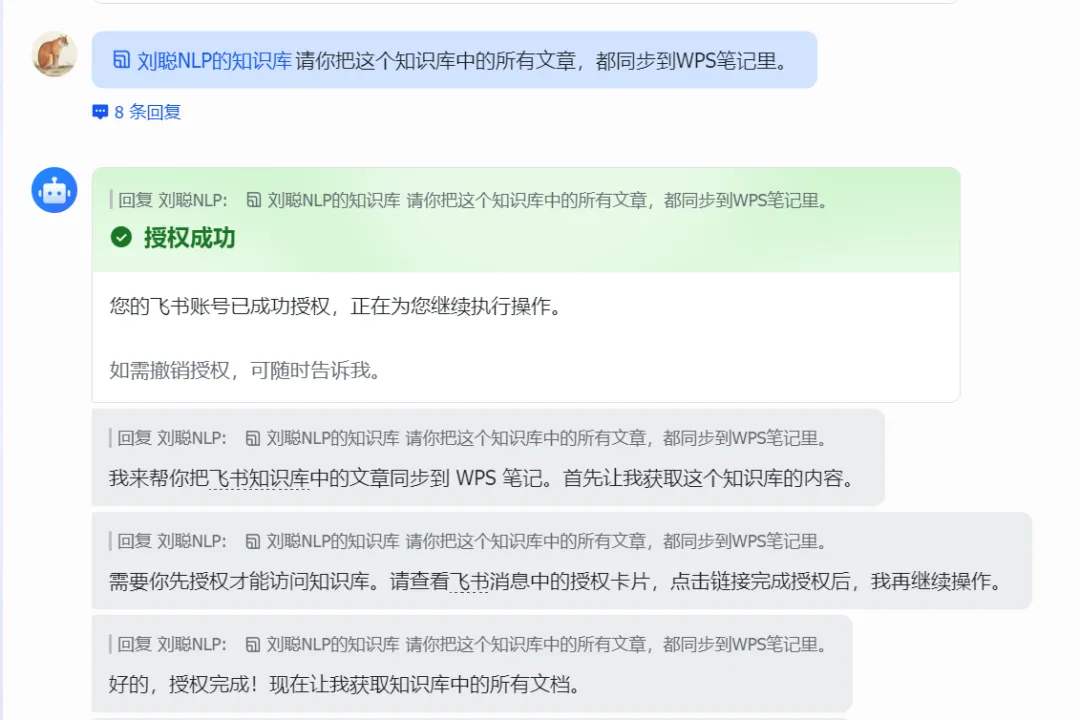Click the doc icon in the quote above 需要你先授权
Viewport: 1080px width, 720px height.
(x=253, y=542)
